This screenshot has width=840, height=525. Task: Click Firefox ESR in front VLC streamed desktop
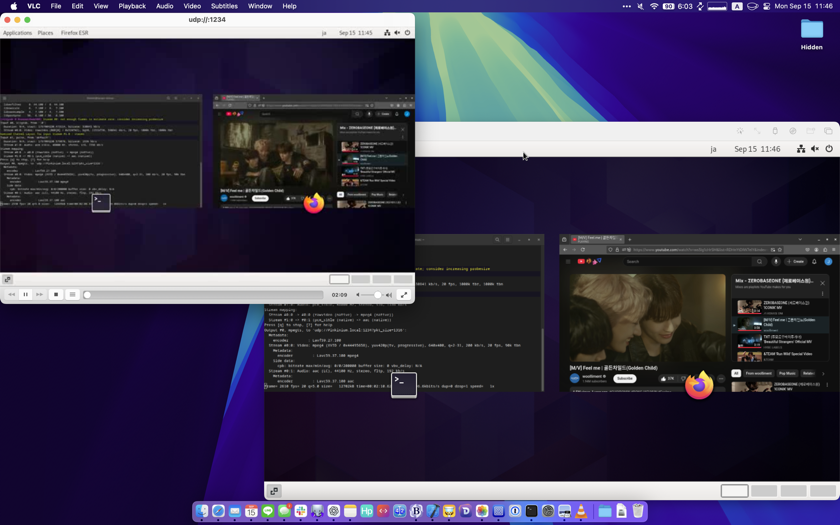point(74,33)
